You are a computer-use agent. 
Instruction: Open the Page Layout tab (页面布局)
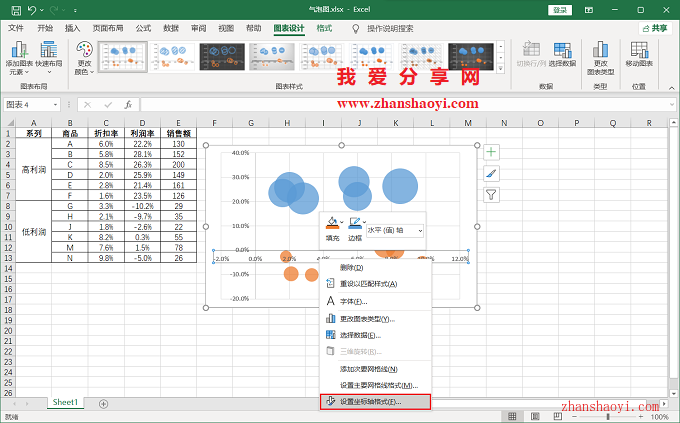pyautogui.click(x=108, y=28)
